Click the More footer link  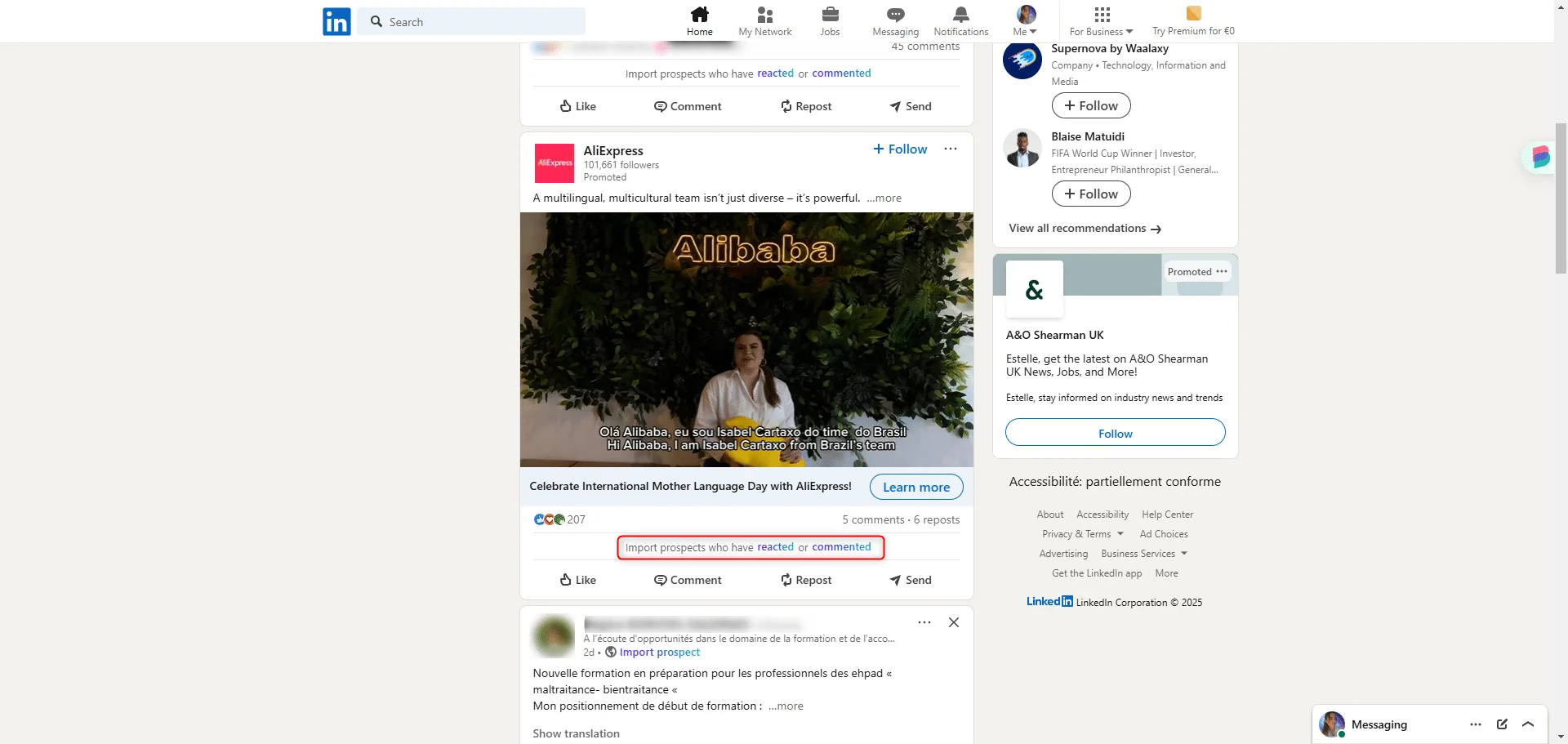(1166, 573)
